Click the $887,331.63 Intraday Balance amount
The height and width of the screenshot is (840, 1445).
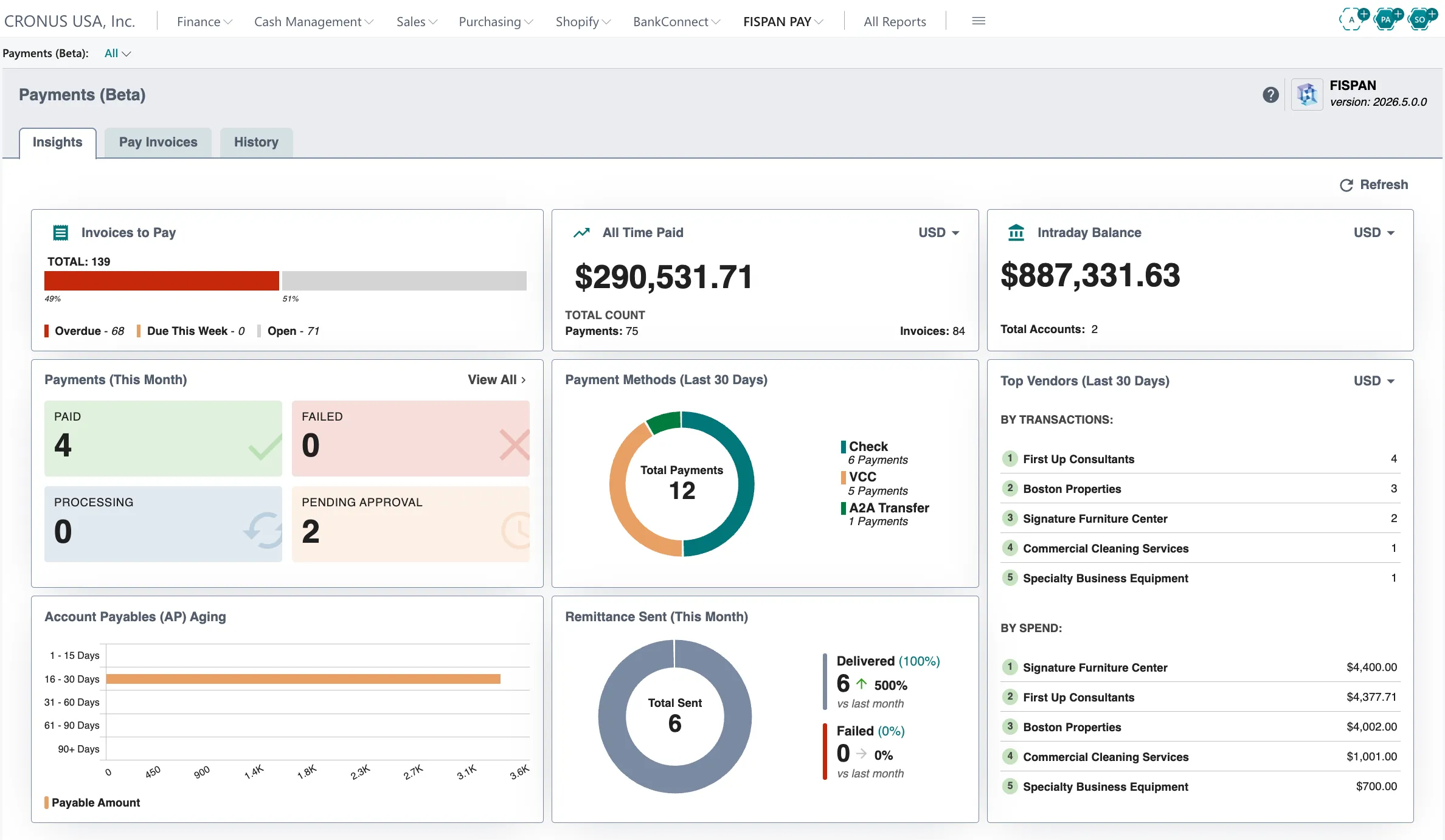coord(1090,275)
